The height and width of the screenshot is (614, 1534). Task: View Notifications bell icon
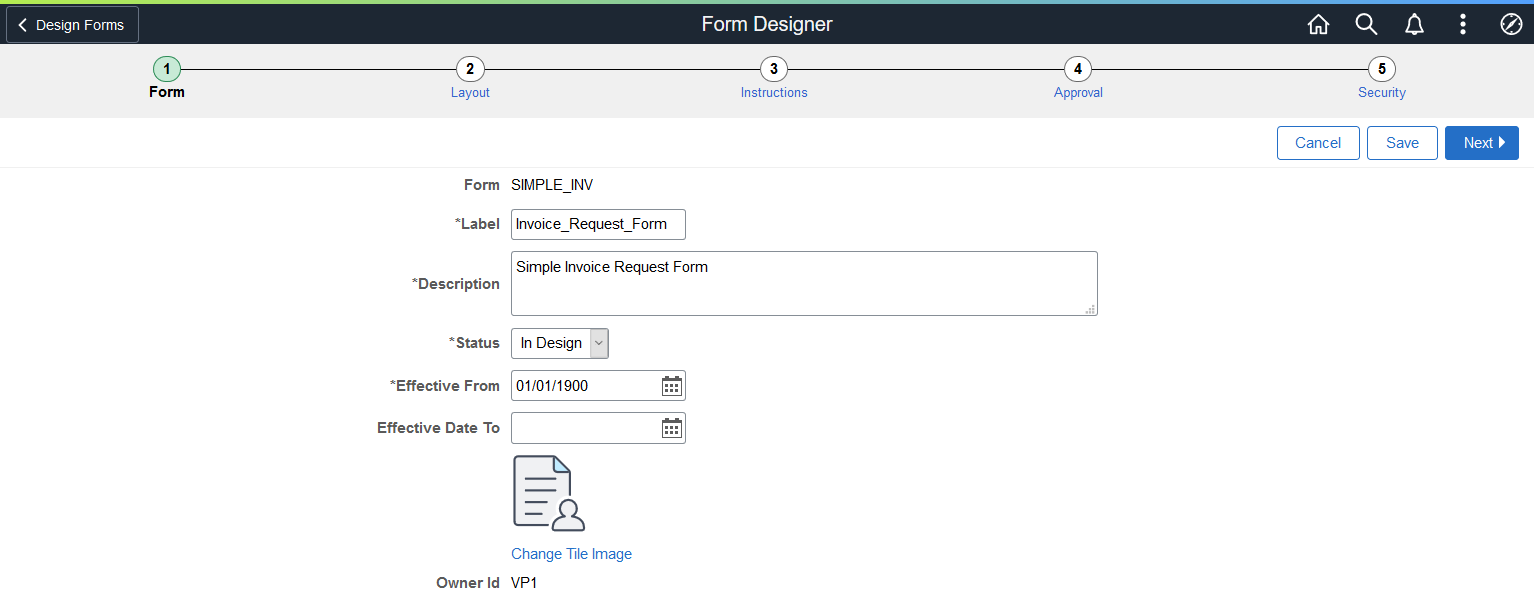coord(1414,24)
